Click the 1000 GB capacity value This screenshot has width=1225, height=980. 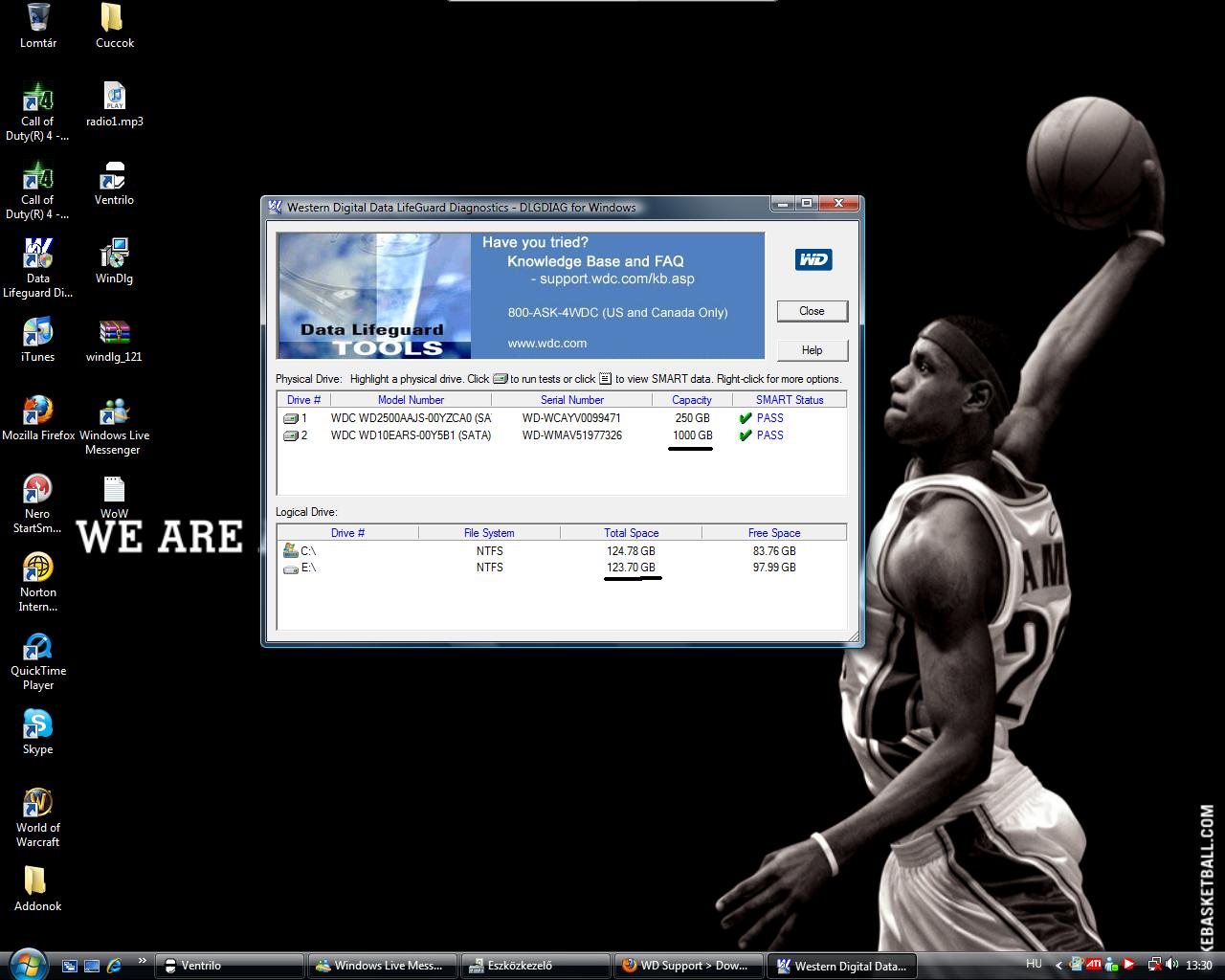pyautogui.click(x=692, y=435)
